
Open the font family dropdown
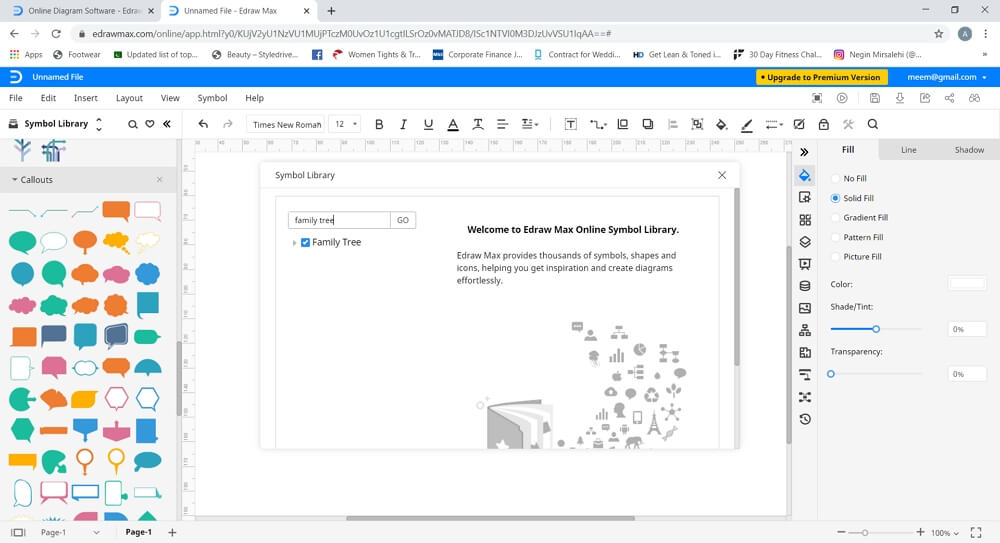pos(286,124)
